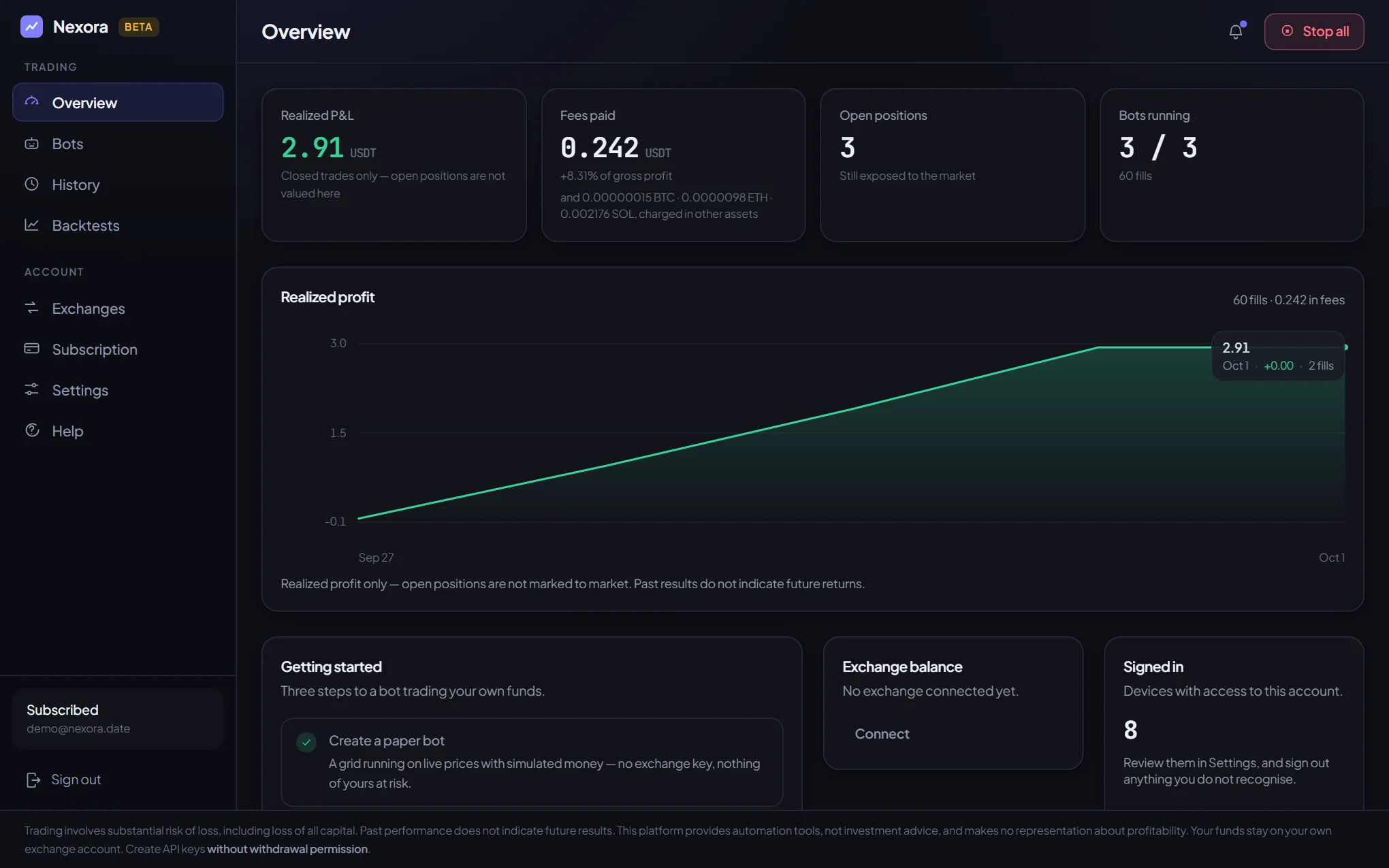This screenshot has width=1389, height=868.
Task: Open the Help section
Action: click(x=118, y=431)
